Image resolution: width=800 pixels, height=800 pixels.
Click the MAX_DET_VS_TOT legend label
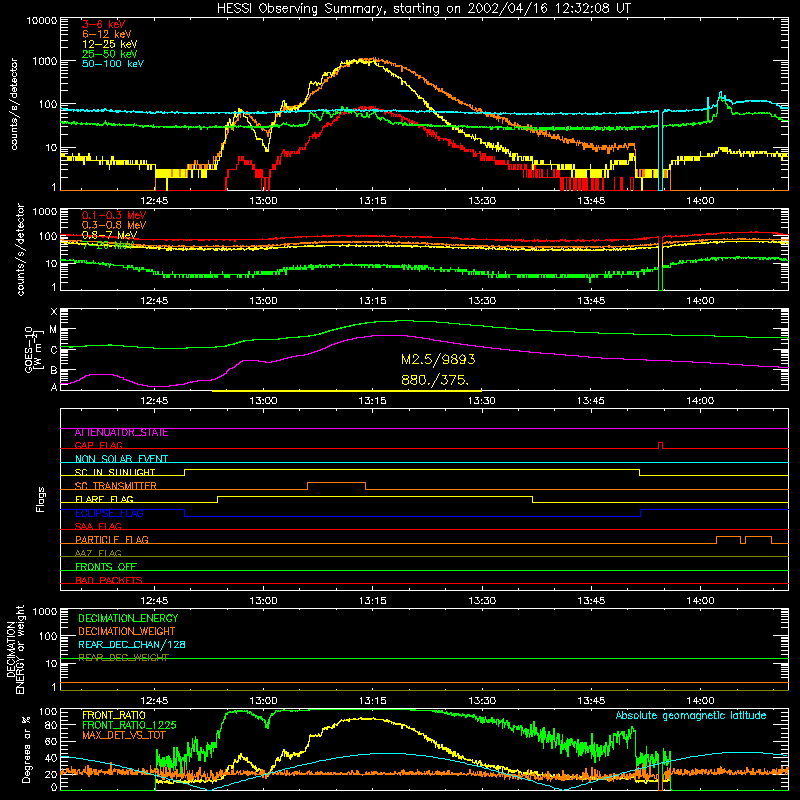pyautogui.click(x=123, y=735)
